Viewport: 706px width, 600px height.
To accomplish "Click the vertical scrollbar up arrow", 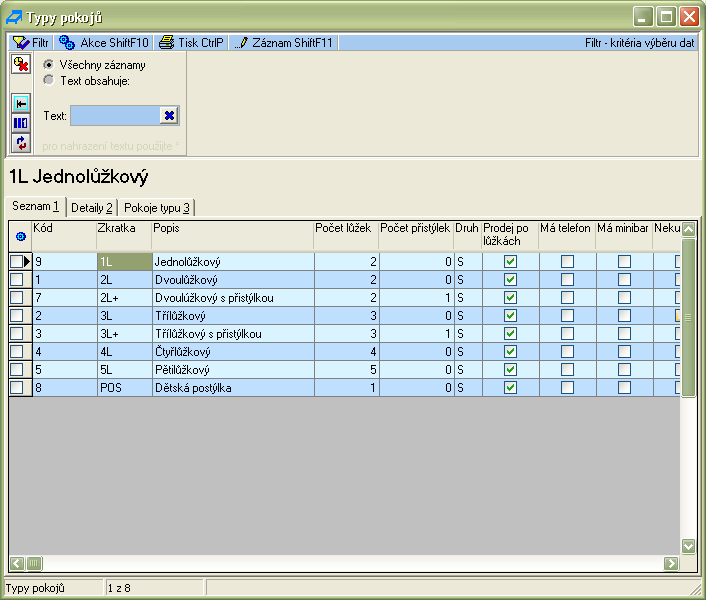I will pos(688,229).
